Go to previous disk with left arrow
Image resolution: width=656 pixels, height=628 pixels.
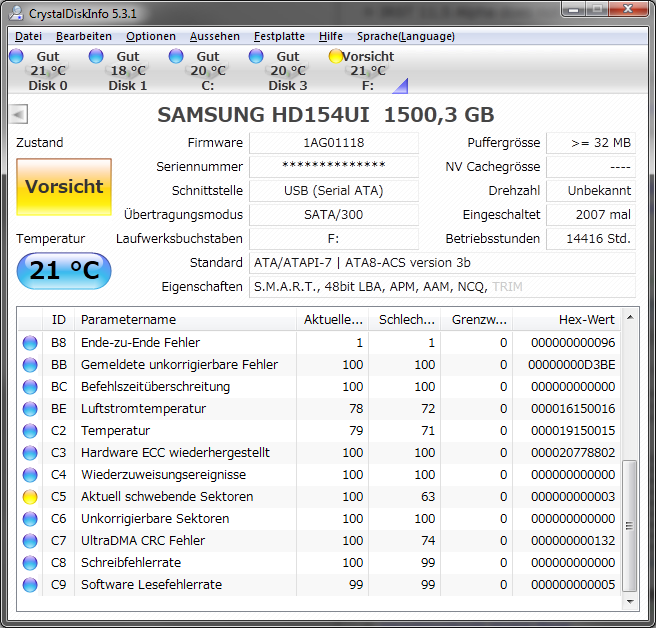coord(19,114)
